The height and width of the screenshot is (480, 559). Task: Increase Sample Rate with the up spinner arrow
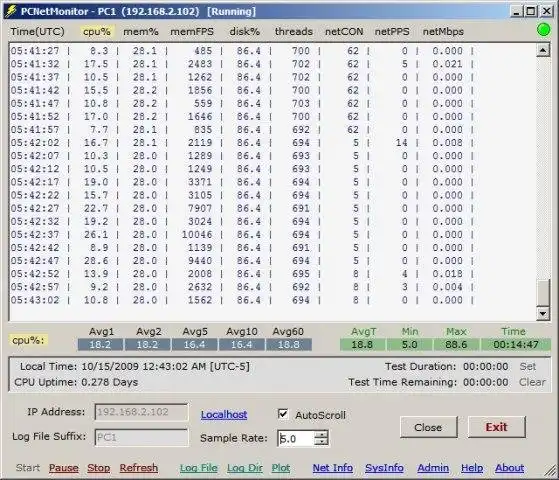(x=322, y=434)
